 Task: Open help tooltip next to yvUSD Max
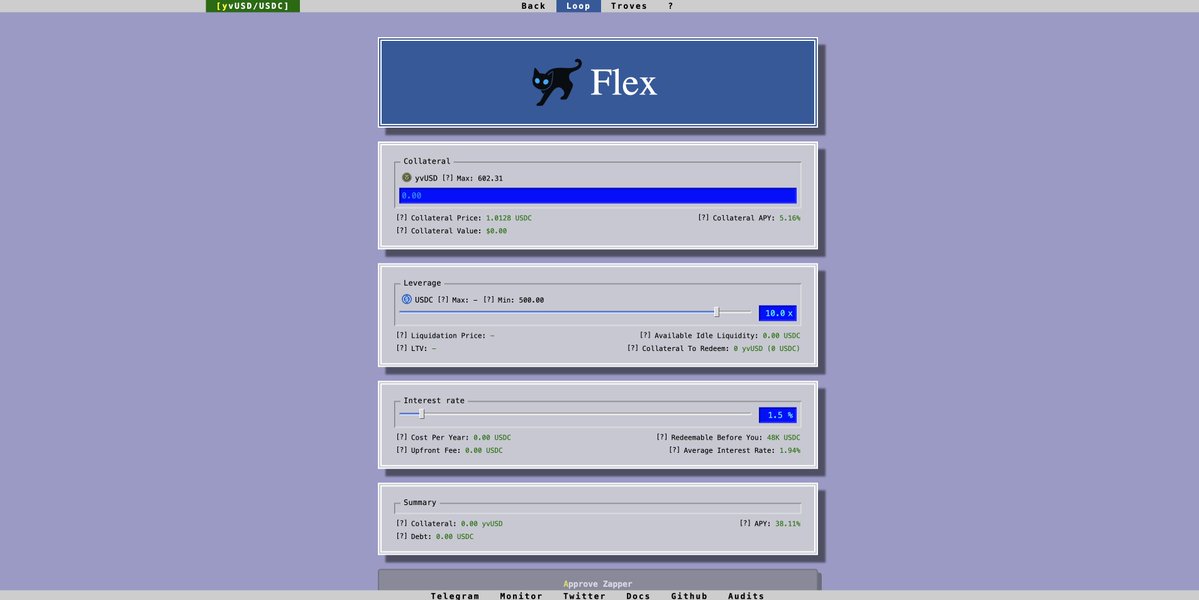point(447,178)
